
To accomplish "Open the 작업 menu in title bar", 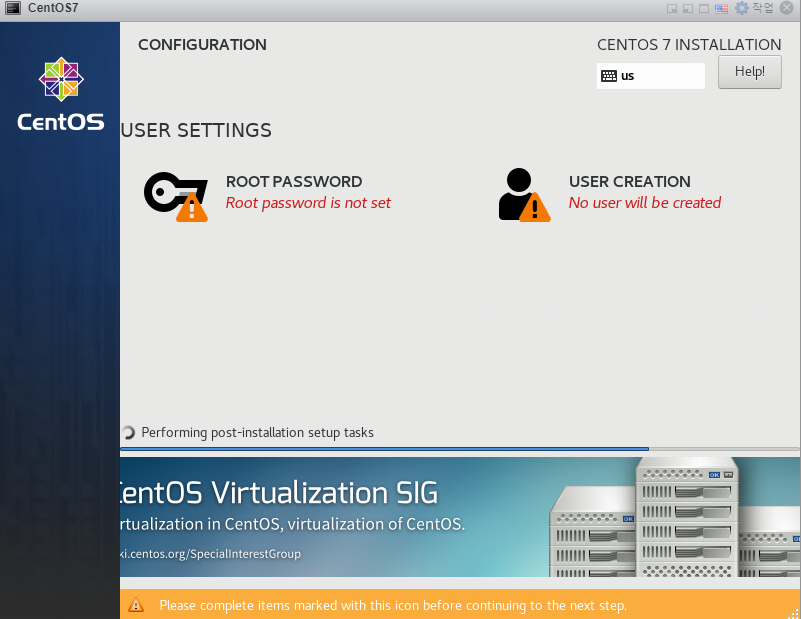I will tap(763, 8).
